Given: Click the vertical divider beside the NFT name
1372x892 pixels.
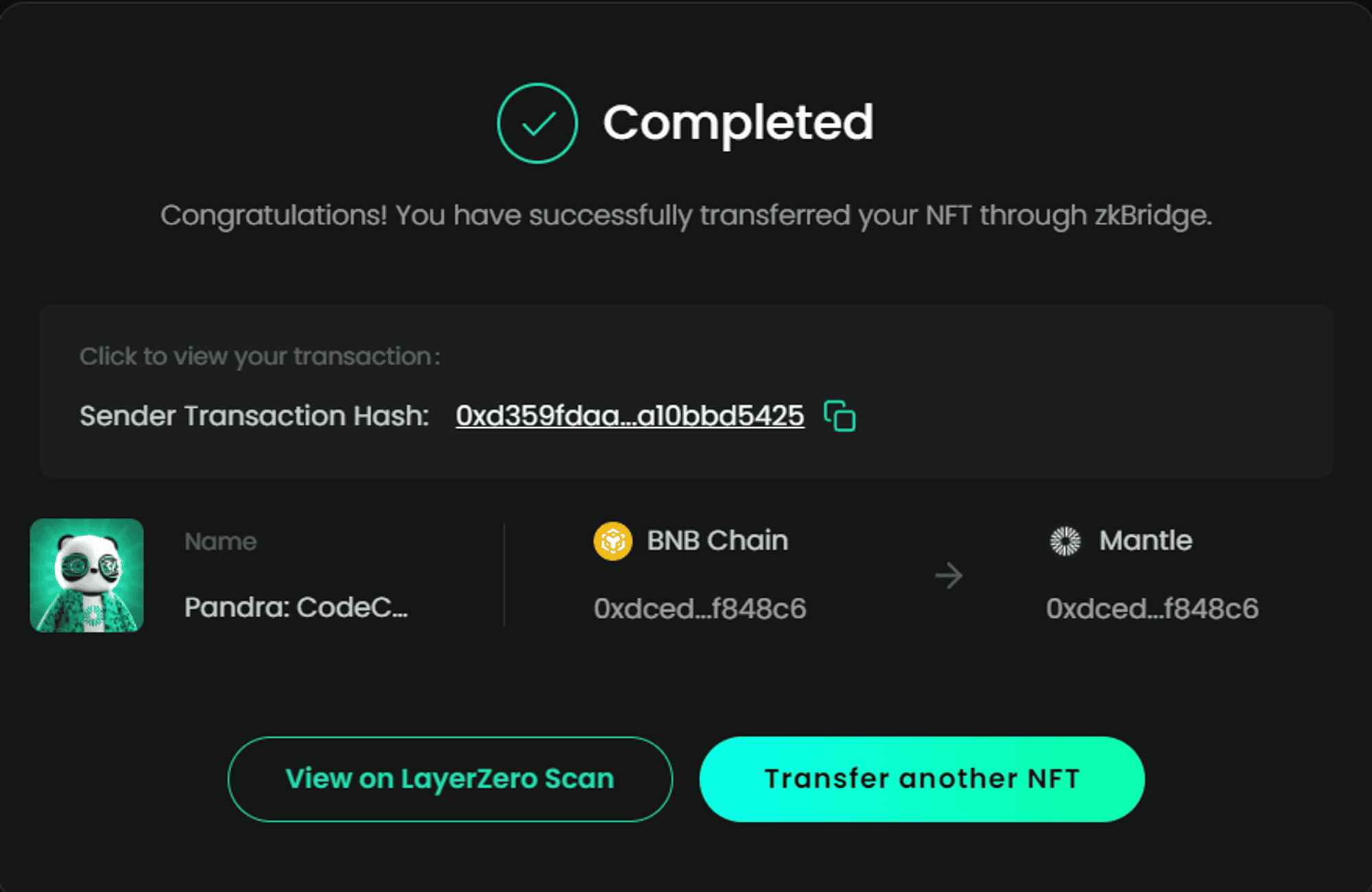Looking at the screenshot, I should click(504, 575).
